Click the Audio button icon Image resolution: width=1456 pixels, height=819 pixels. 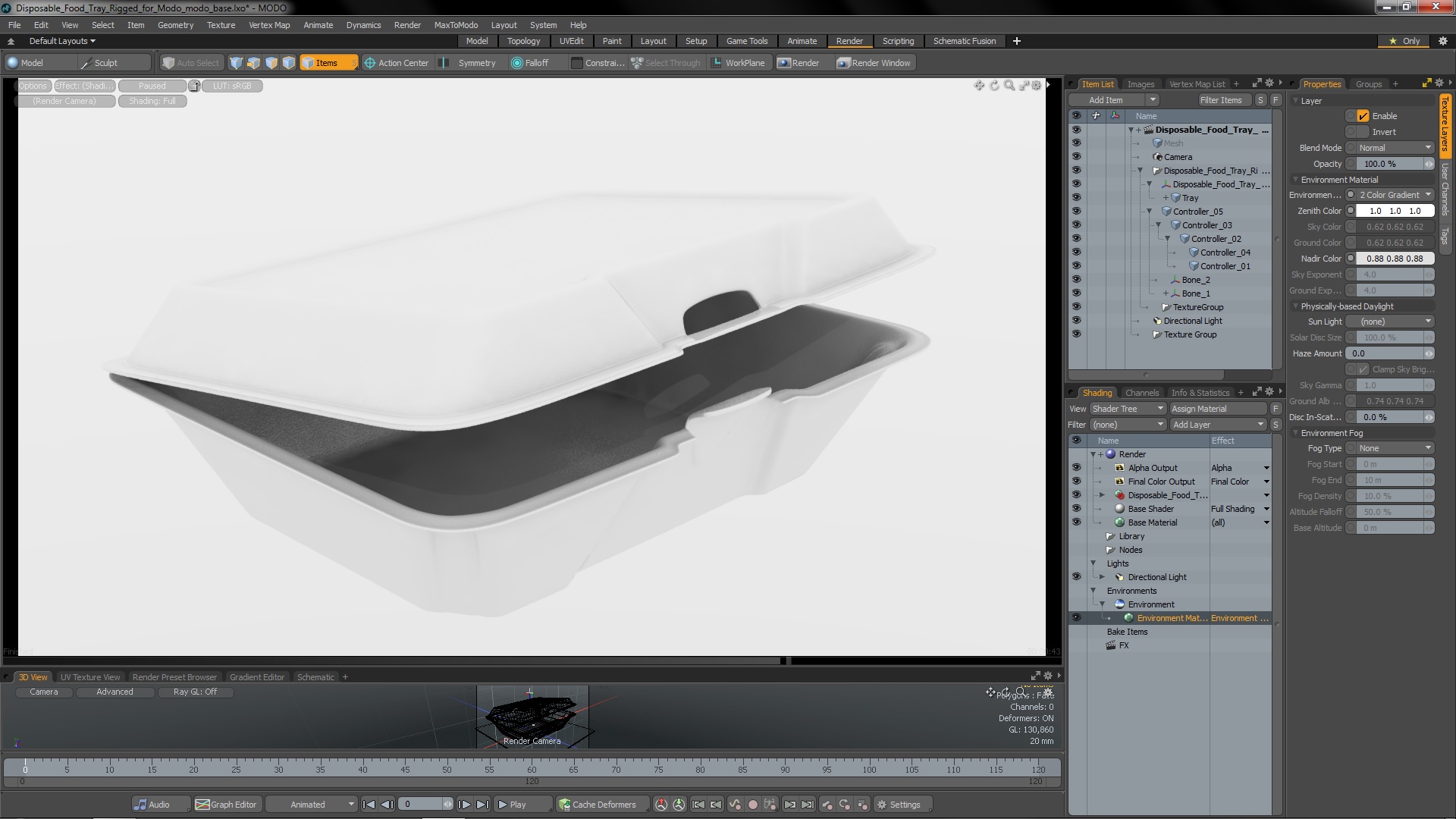(140, 805)
